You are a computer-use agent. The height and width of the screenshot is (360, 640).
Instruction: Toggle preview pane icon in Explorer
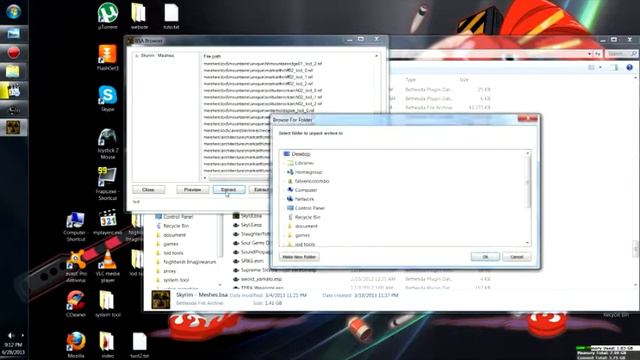pos(615,67)
